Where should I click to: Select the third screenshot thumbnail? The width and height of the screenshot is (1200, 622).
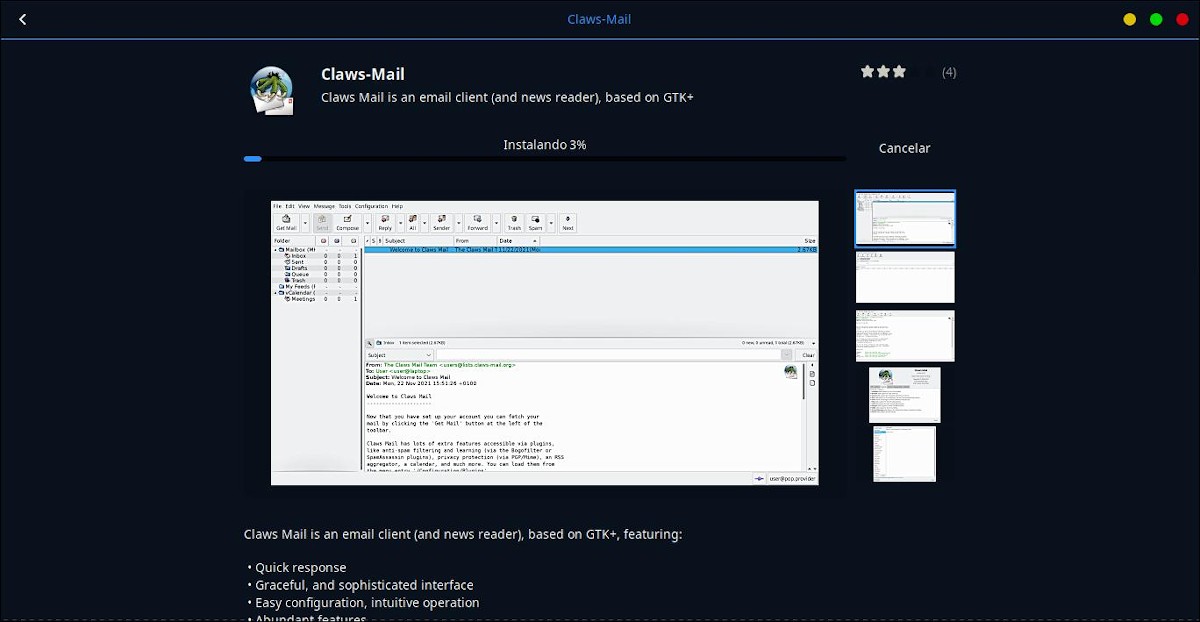[x=905, y=336]
